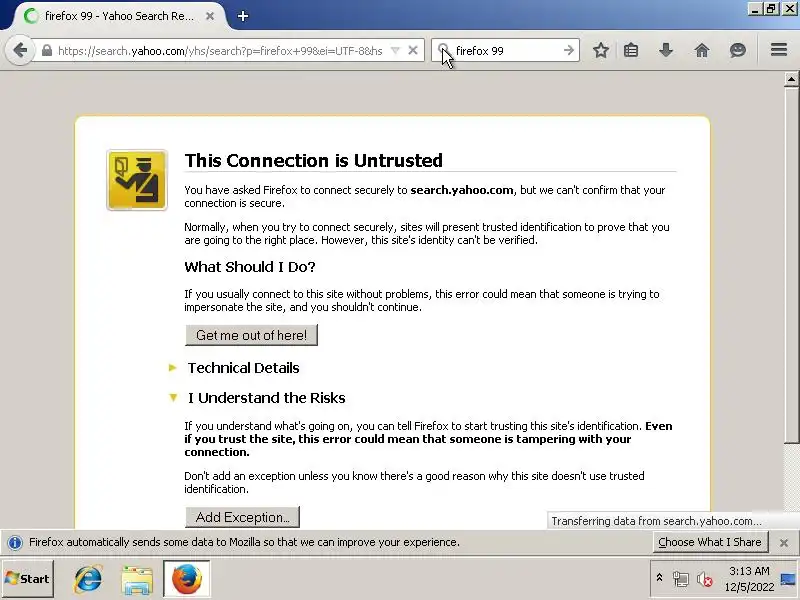Image resolution: width=800 pixels, height=600 pixels.
Task: Click the Show Desktop tray icon
Action: pyautogui.click(x=788, y=579)
